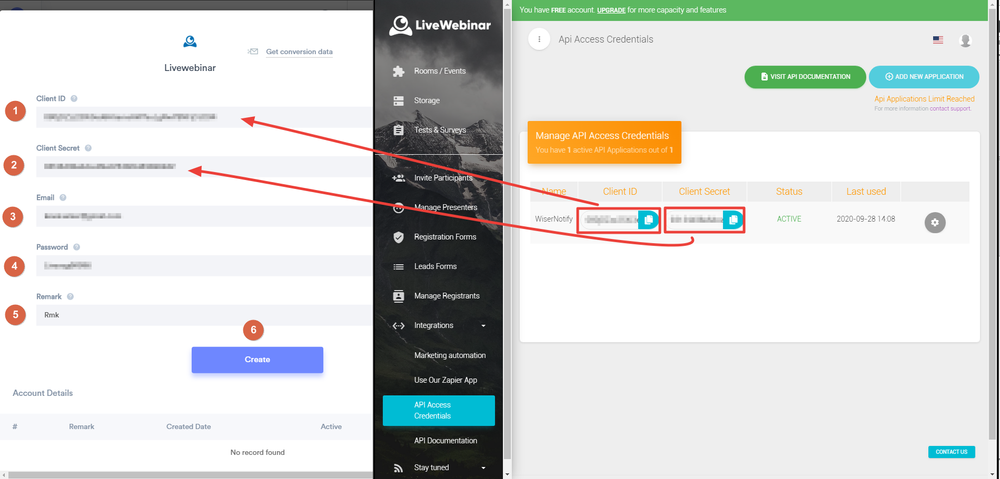Select API Access Credentials menu item
Screen dimensions: 1000x479
439,411
